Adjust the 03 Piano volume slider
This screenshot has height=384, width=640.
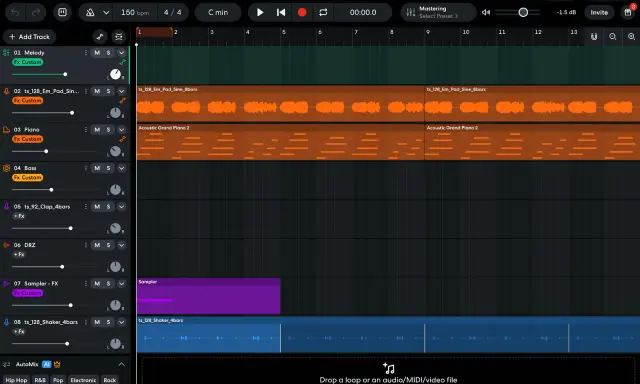click(x=46, y=151)
